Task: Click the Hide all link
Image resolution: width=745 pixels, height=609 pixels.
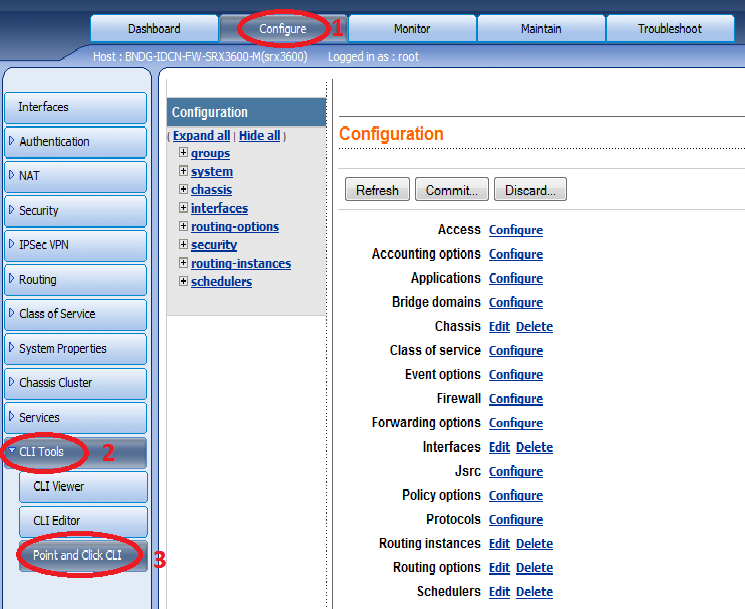Action: (259, 136)
